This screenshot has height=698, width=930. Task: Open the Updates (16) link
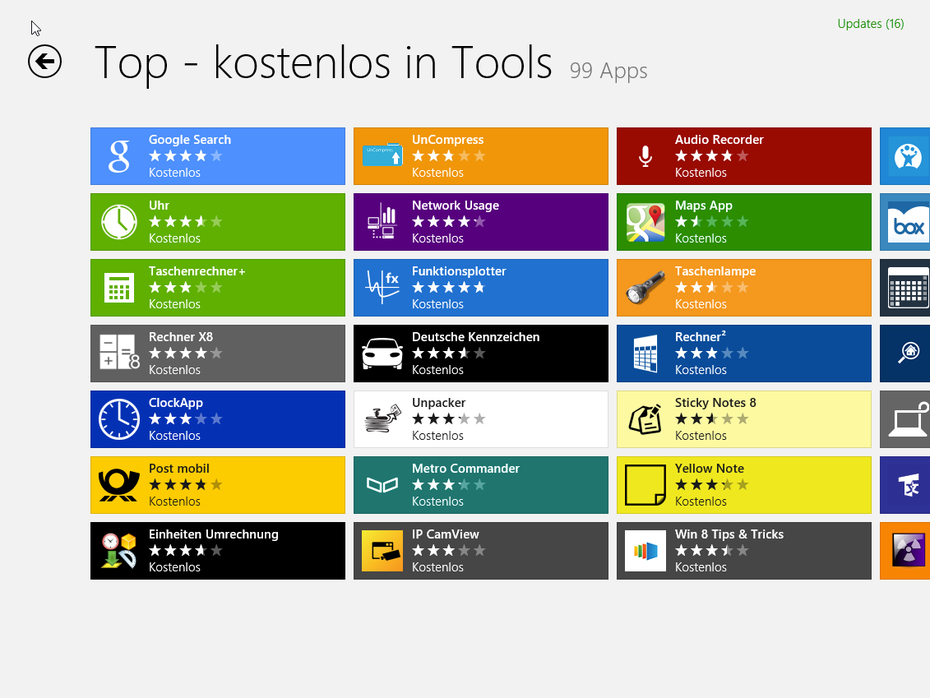click(870, 24)
